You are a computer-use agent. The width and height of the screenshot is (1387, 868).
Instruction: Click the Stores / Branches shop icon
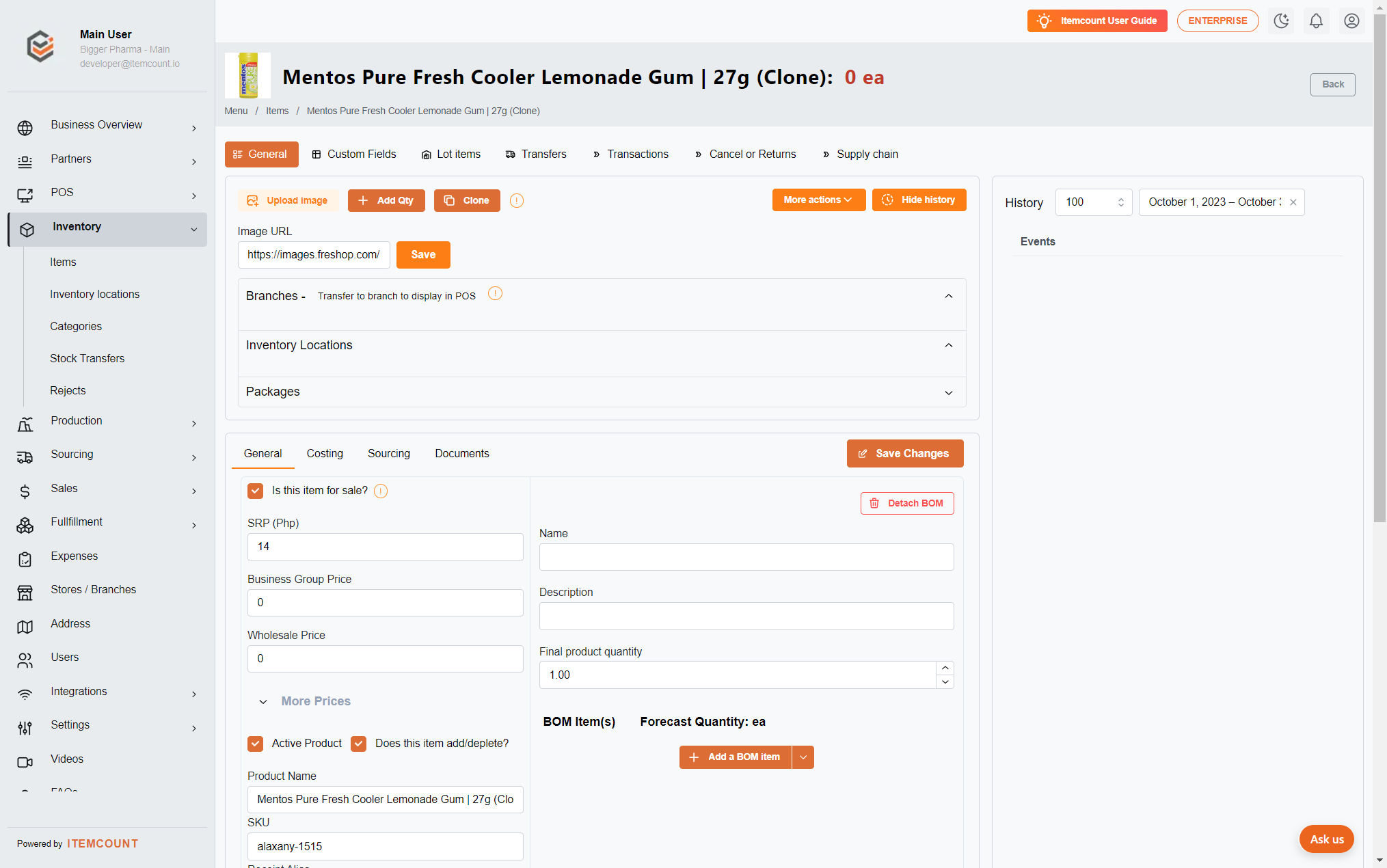click(x=25, y=593)
